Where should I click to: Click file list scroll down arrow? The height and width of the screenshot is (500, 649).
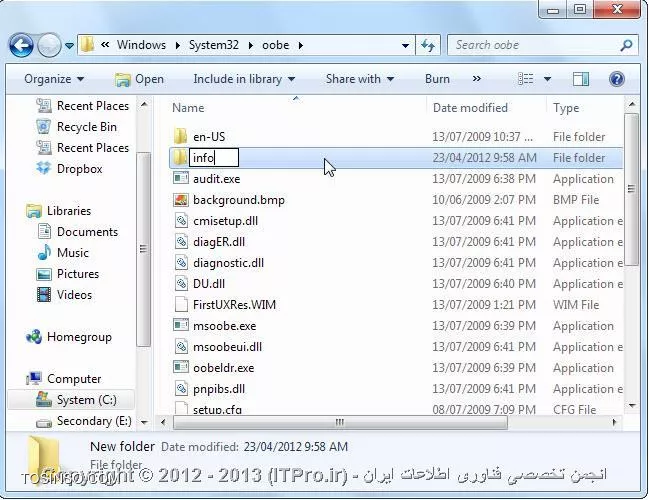tap(632, 406)
